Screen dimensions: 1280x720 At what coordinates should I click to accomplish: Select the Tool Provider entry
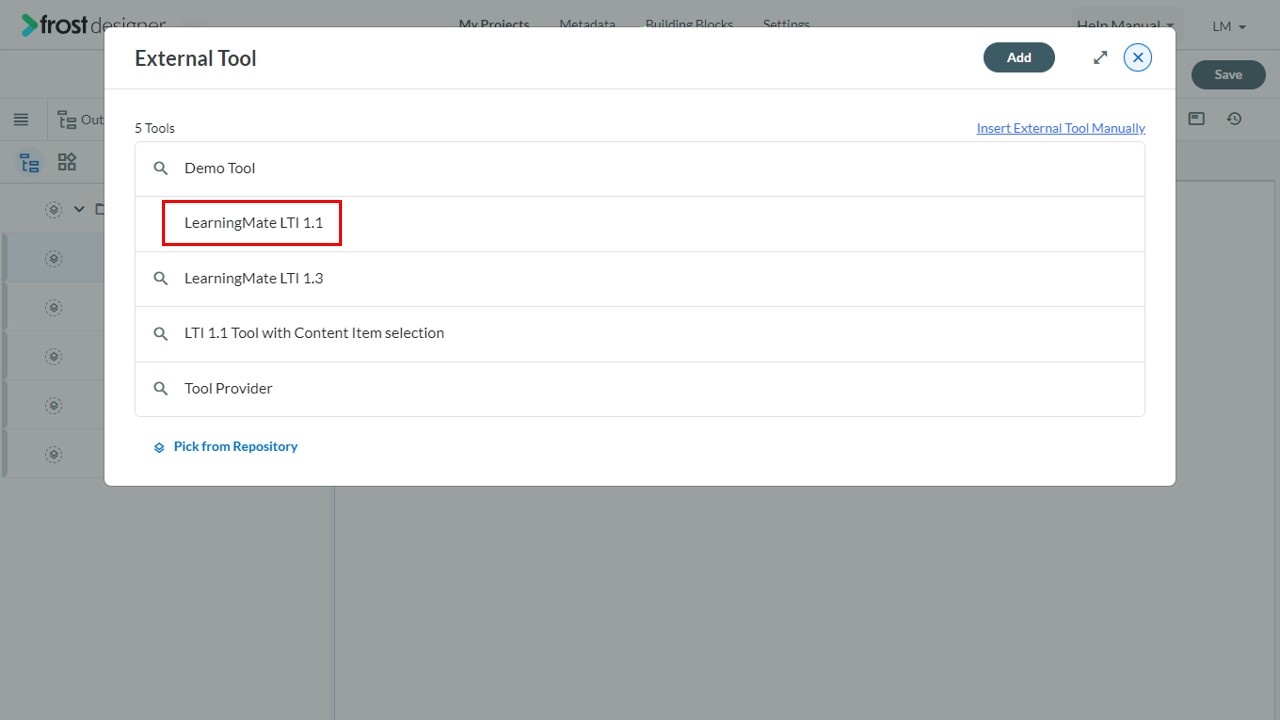pyautogui.click(x=640, y=389)
